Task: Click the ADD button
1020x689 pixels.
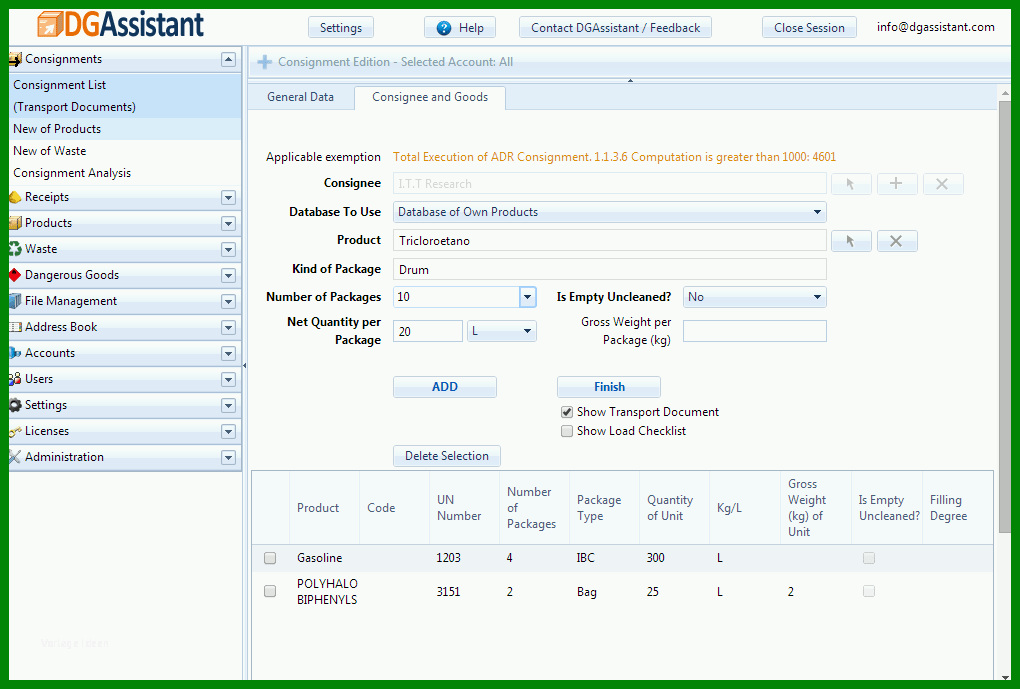Action: click(x=445, y=387)
